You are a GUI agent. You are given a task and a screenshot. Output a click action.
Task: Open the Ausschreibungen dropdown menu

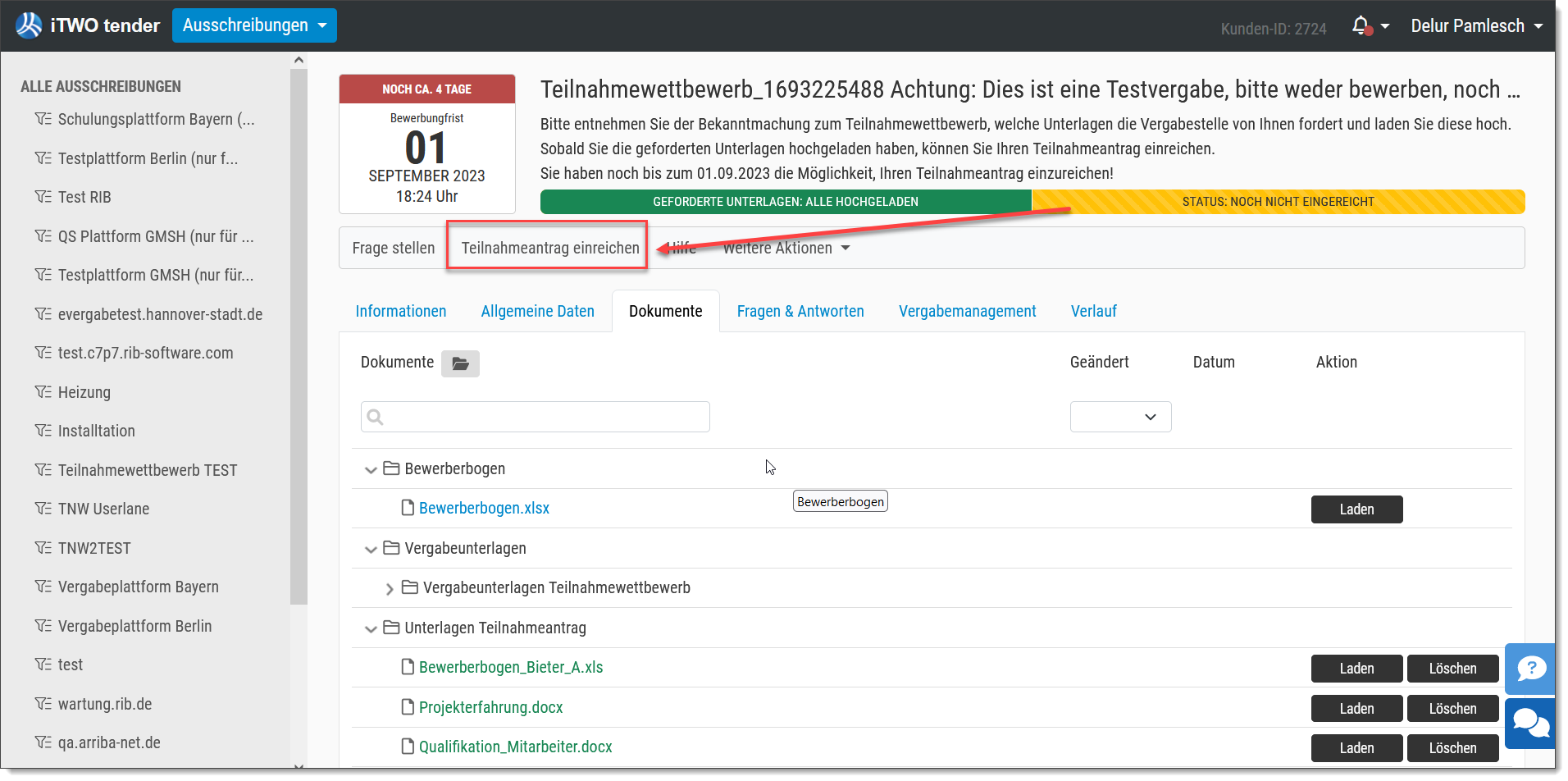(254, 25)
